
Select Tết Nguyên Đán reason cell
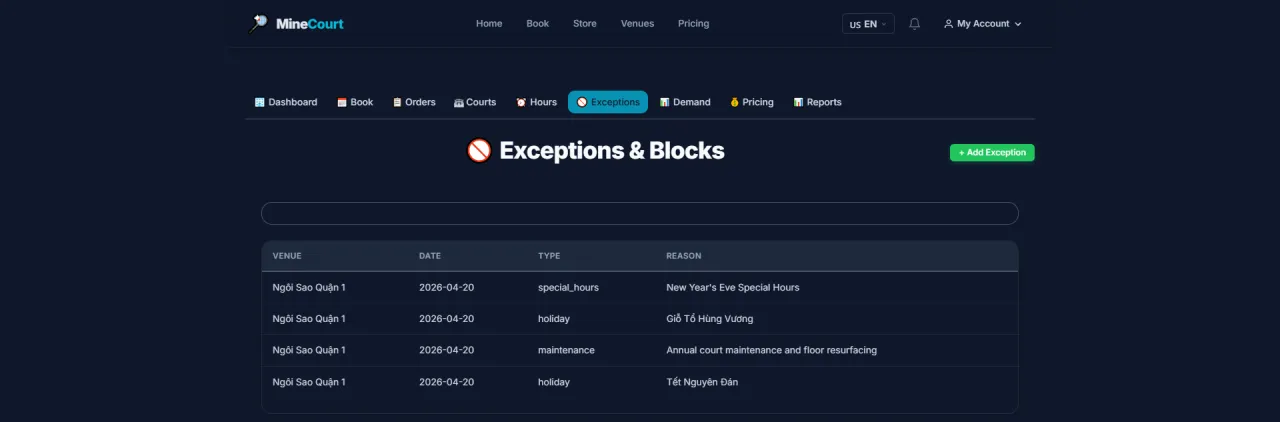(702, 382)
